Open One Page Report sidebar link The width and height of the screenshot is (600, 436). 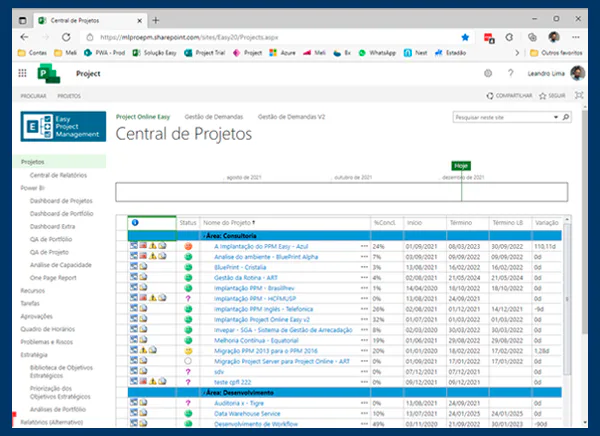[x=53, y=278]
